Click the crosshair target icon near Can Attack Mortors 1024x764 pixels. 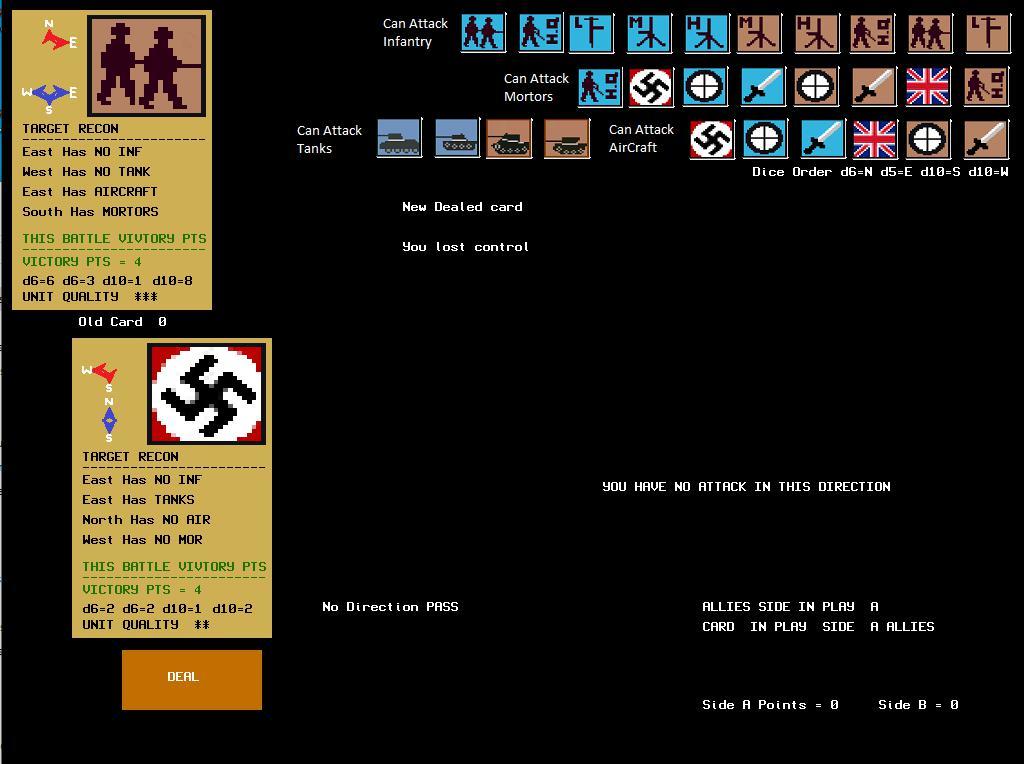(706, 87)
